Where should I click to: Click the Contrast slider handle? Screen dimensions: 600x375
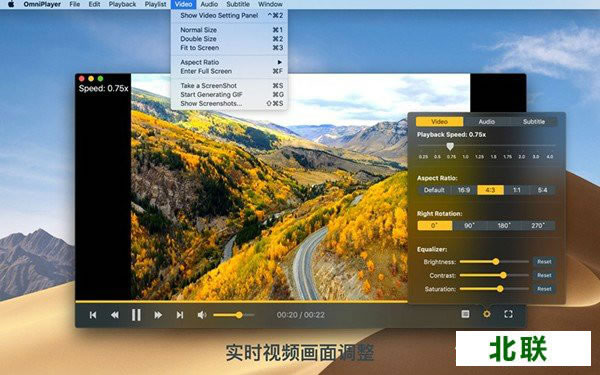pyautogui.click(x=503, y=275)
